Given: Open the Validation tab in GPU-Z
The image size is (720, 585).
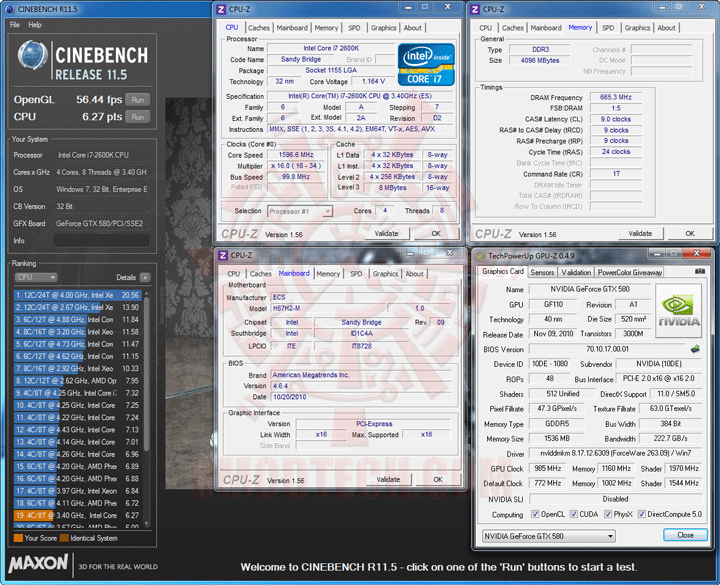Looking at the screenshot, I should (576, 272).
